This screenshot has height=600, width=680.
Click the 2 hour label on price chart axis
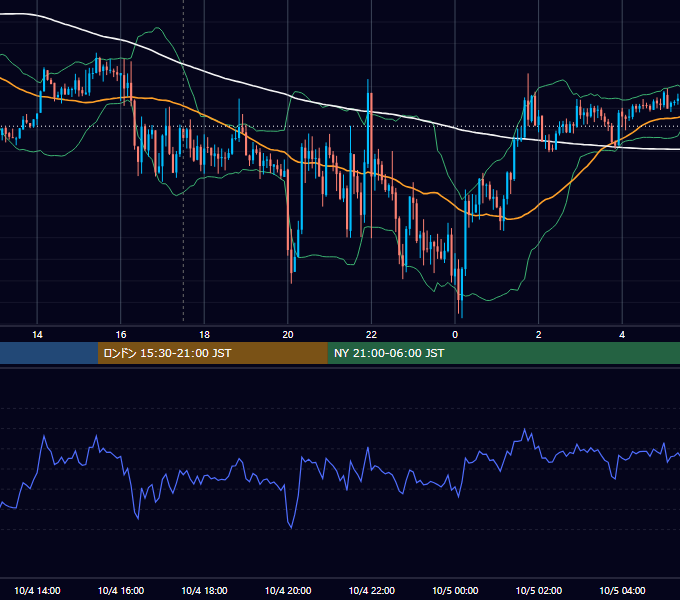(539, 335)
